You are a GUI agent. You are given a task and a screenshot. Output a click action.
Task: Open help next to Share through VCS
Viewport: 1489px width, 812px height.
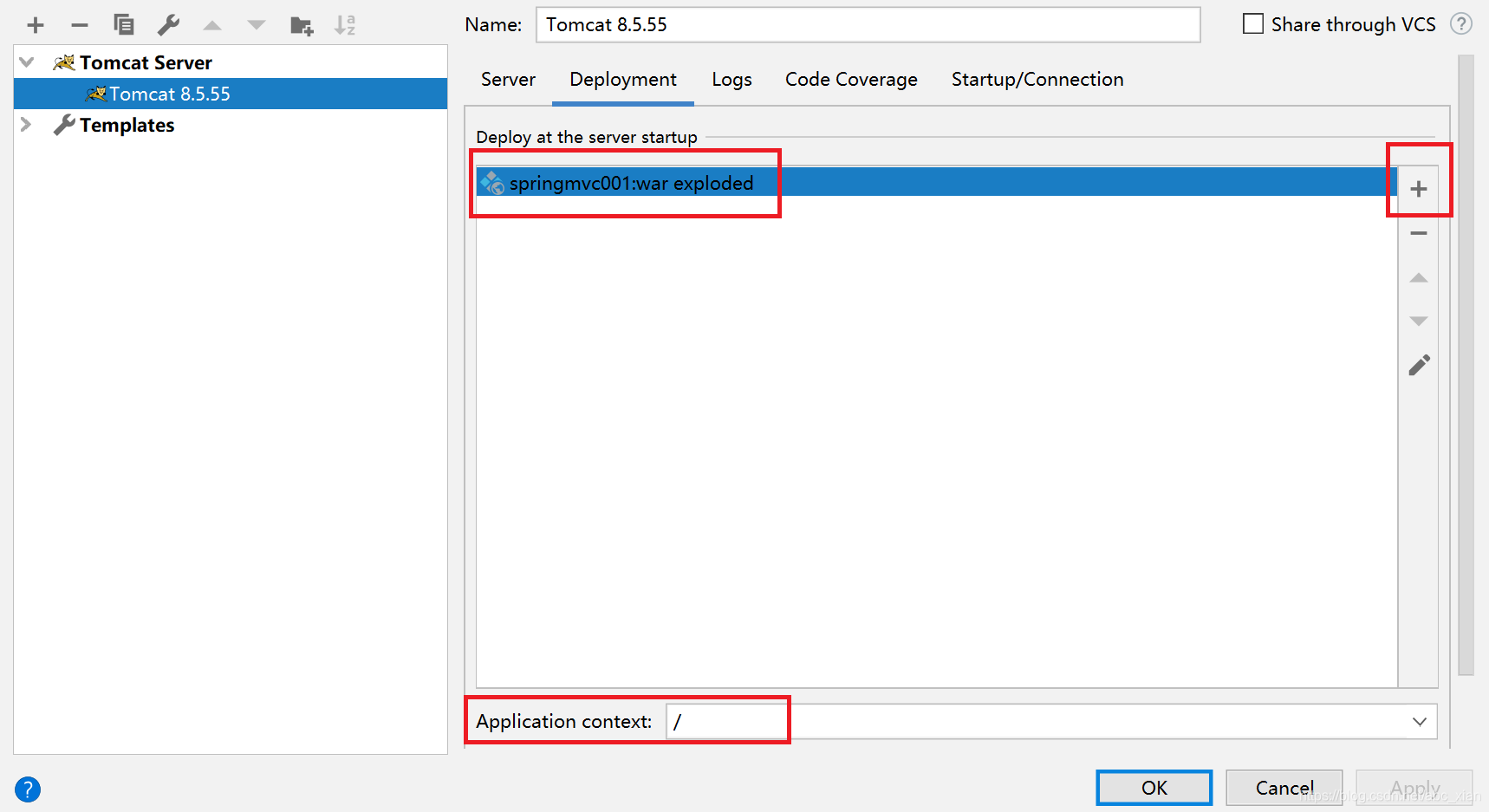click(1461, 24)
